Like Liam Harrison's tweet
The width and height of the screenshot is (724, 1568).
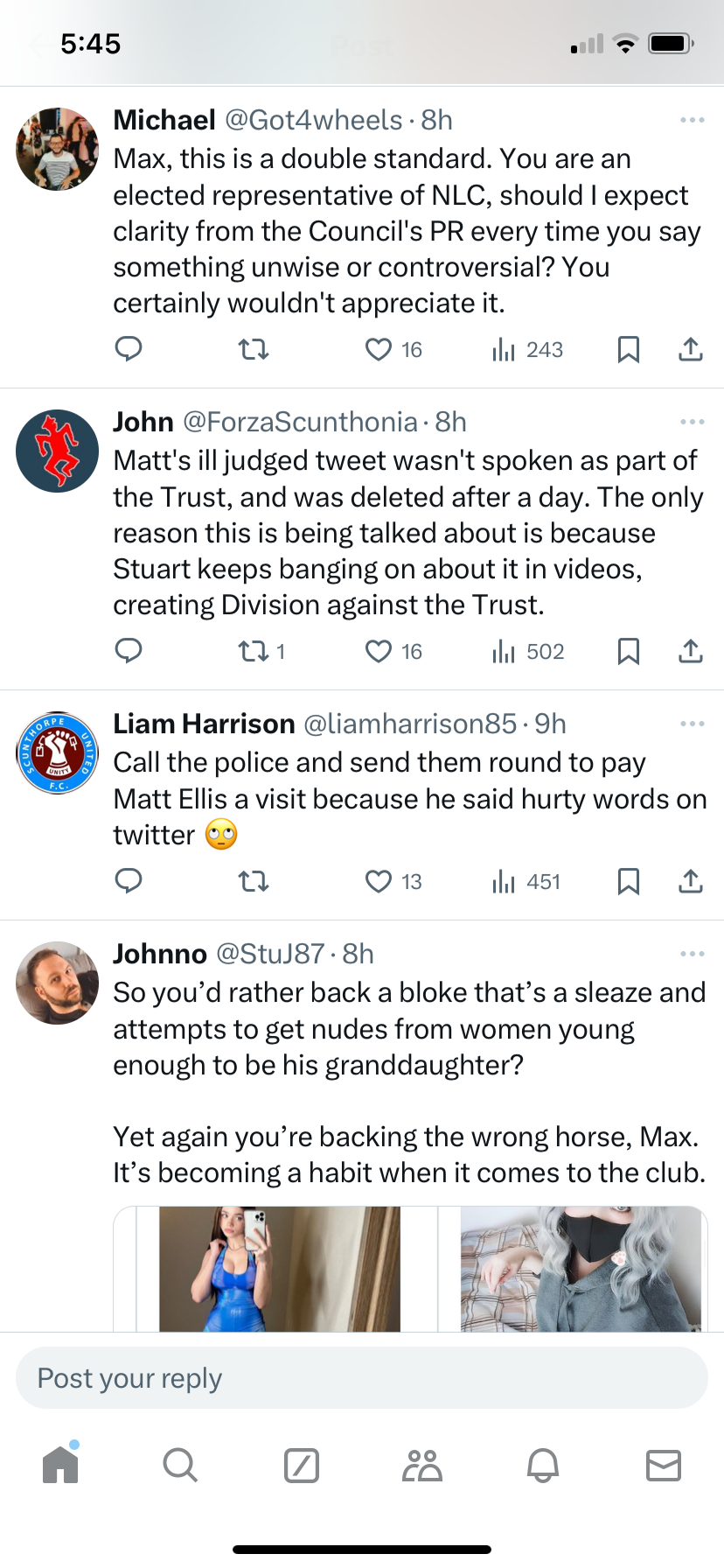[x=379, y=881]
